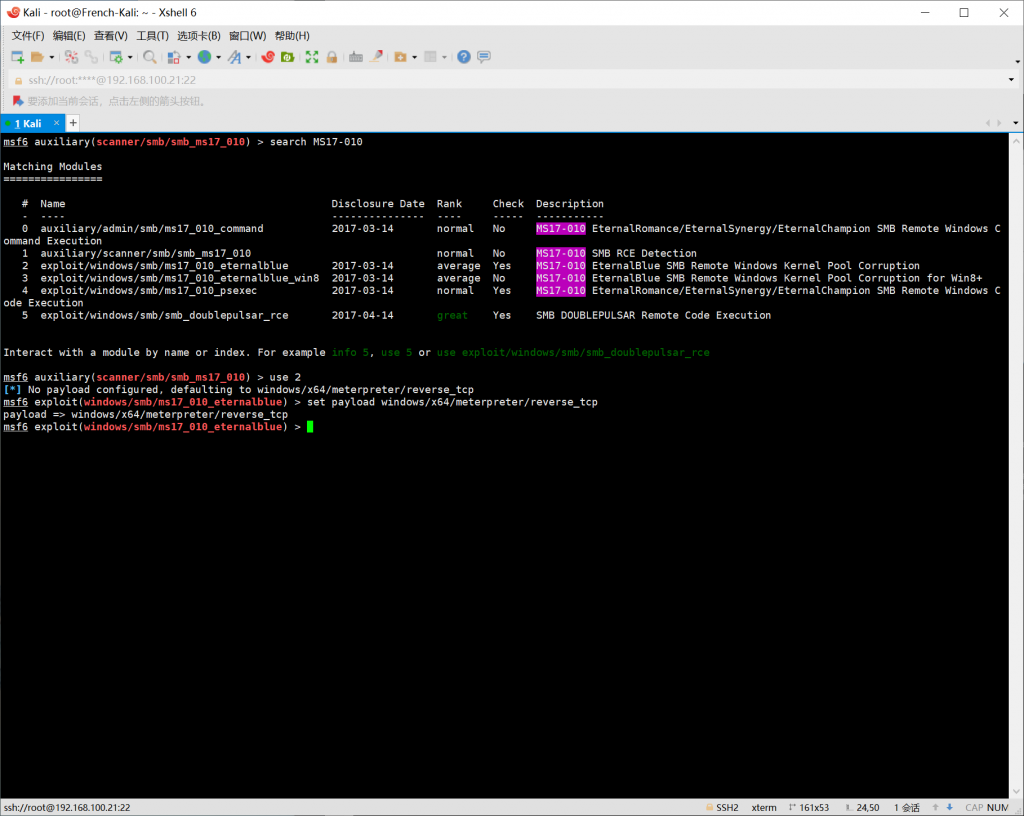
Task: Click the "1 会话" status bar entry
Action: coord(906,808)
